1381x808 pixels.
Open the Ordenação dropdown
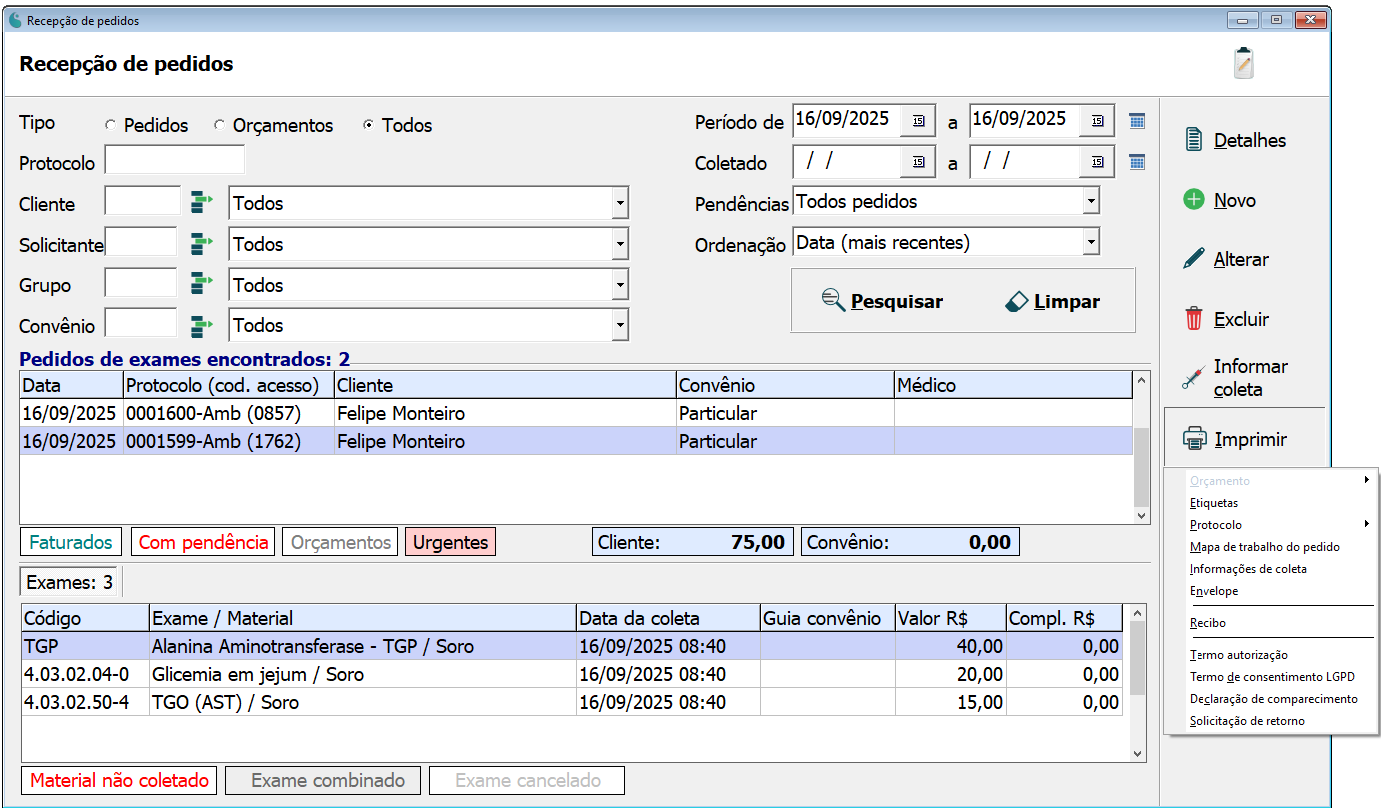[x=1090, y=241]
